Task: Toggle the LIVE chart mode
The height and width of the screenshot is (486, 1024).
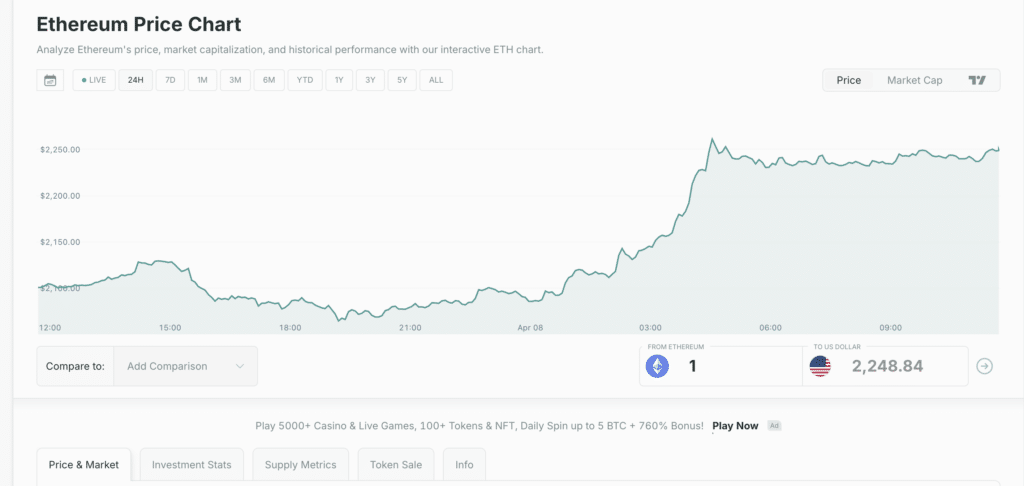Action: [94, 80]
